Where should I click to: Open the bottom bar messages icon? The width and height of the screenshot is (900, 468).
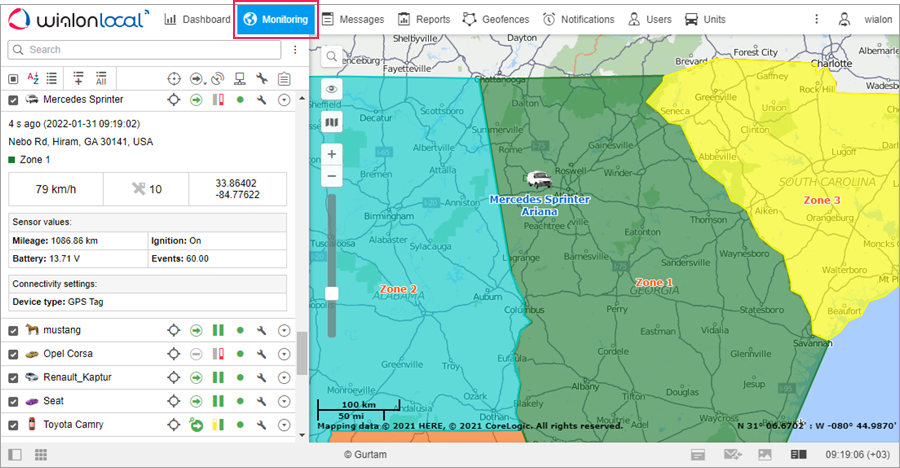[732, 455]
